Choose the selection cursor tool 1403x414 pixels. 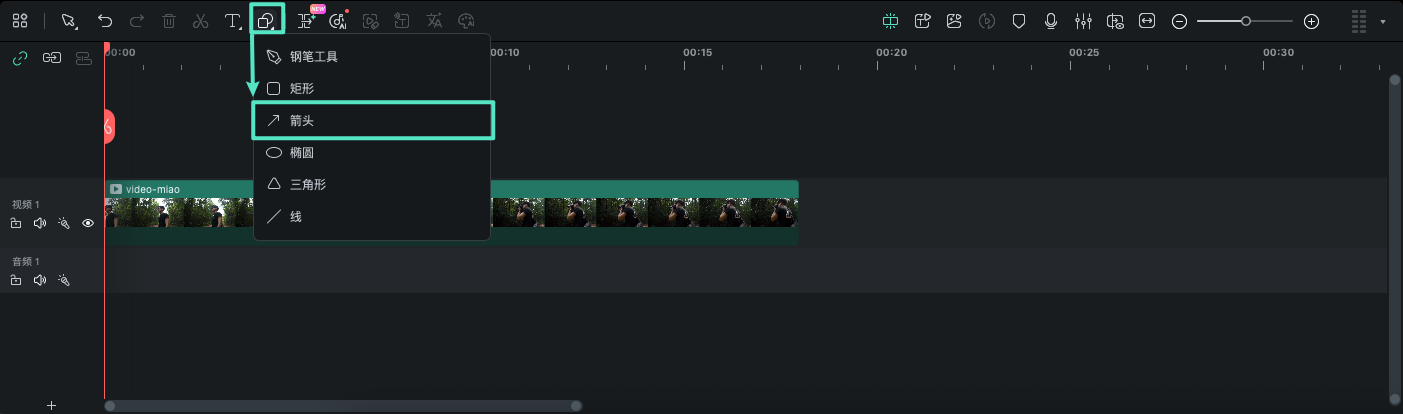pyautogui.click(x=69, y=20)
